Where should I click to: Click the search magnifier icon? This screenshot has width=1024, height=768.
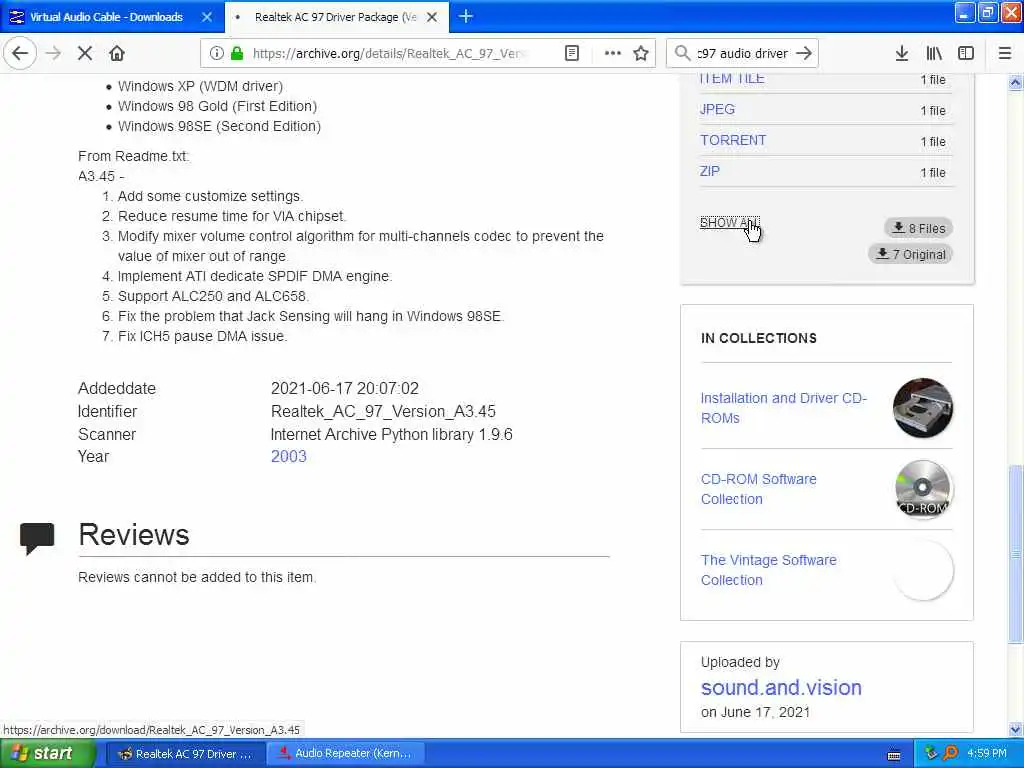[x=682, y=53]
